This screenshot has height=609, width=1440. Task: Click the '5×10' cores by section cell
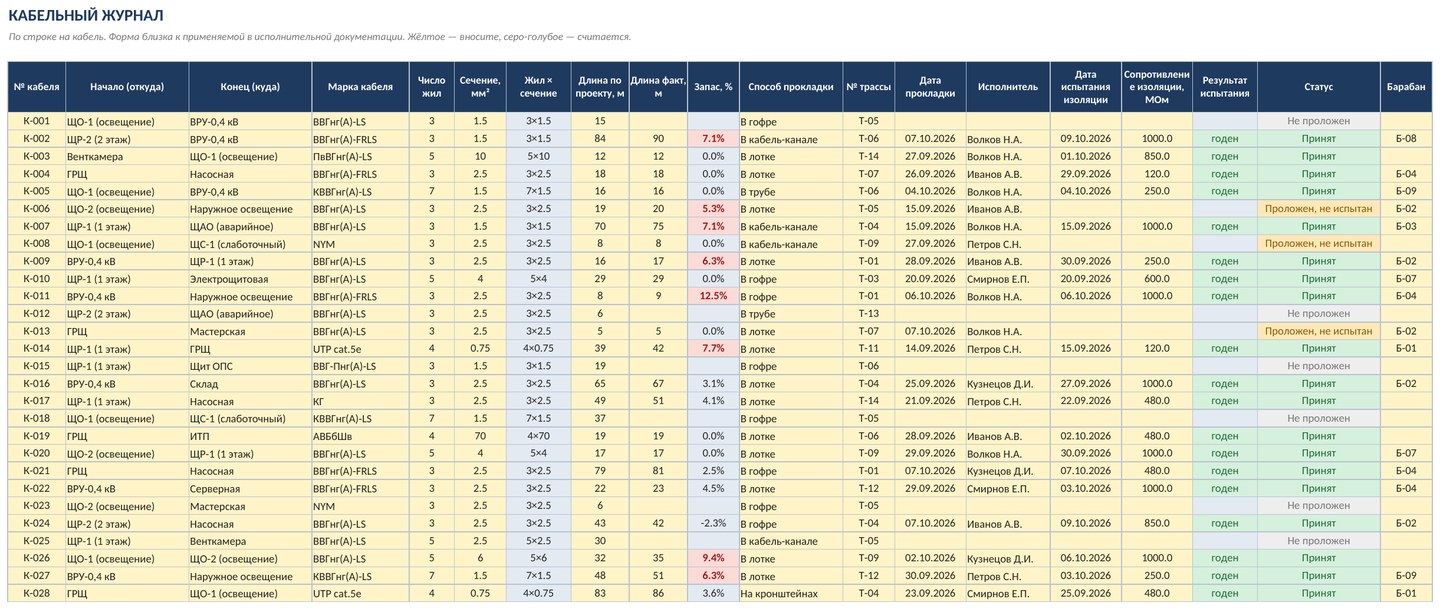point(538,156)
